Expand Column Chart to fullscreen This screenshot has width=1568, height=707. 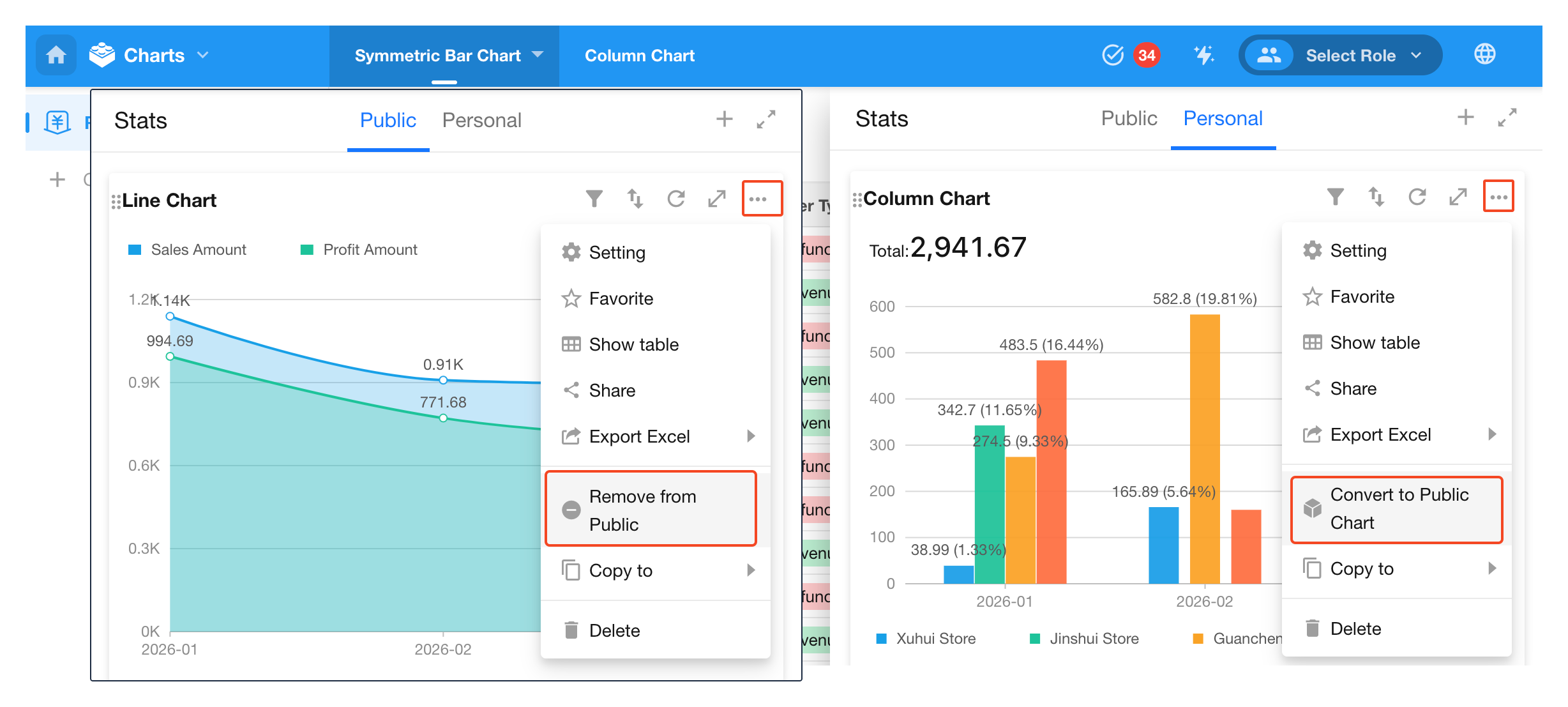[1458, 197]
